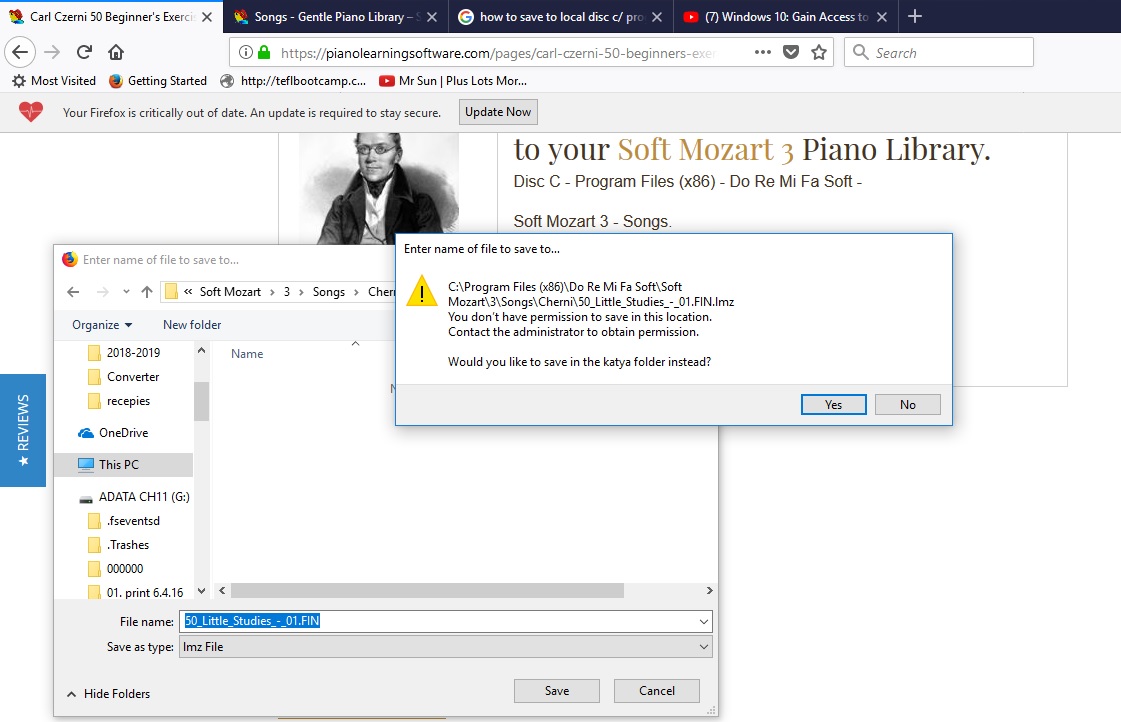Open recent locations dropdown in save dialog
1121x722 pixels.
point(126,292)
